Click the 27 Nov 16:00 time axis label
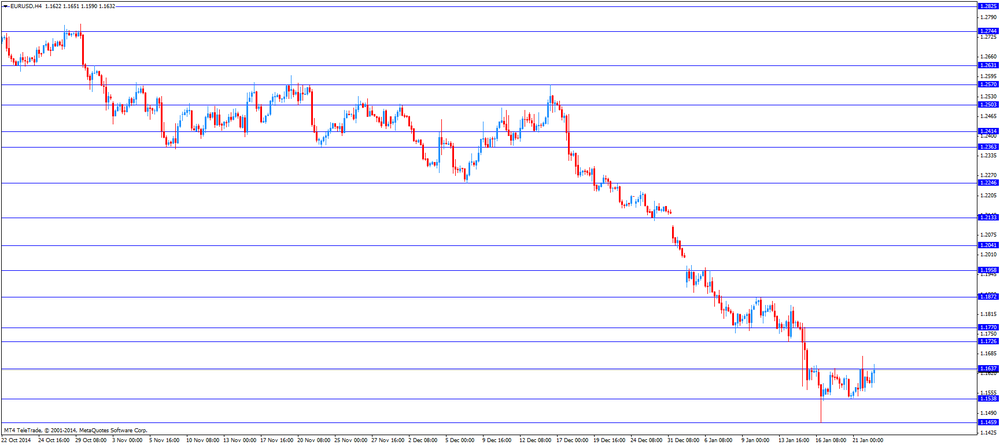The height and width of the screenshot is (445, 1000). point(386,440)
